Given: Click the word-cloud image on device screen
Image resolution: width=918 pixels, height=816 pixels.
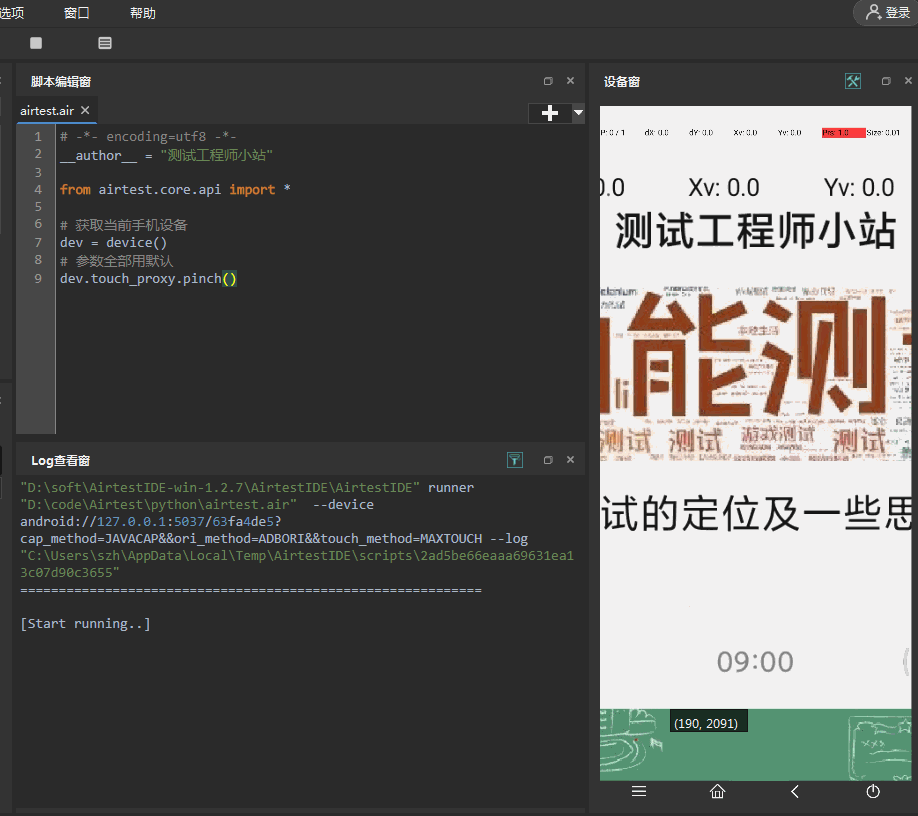Looking at the screenshot, I should tap(755, 372).
